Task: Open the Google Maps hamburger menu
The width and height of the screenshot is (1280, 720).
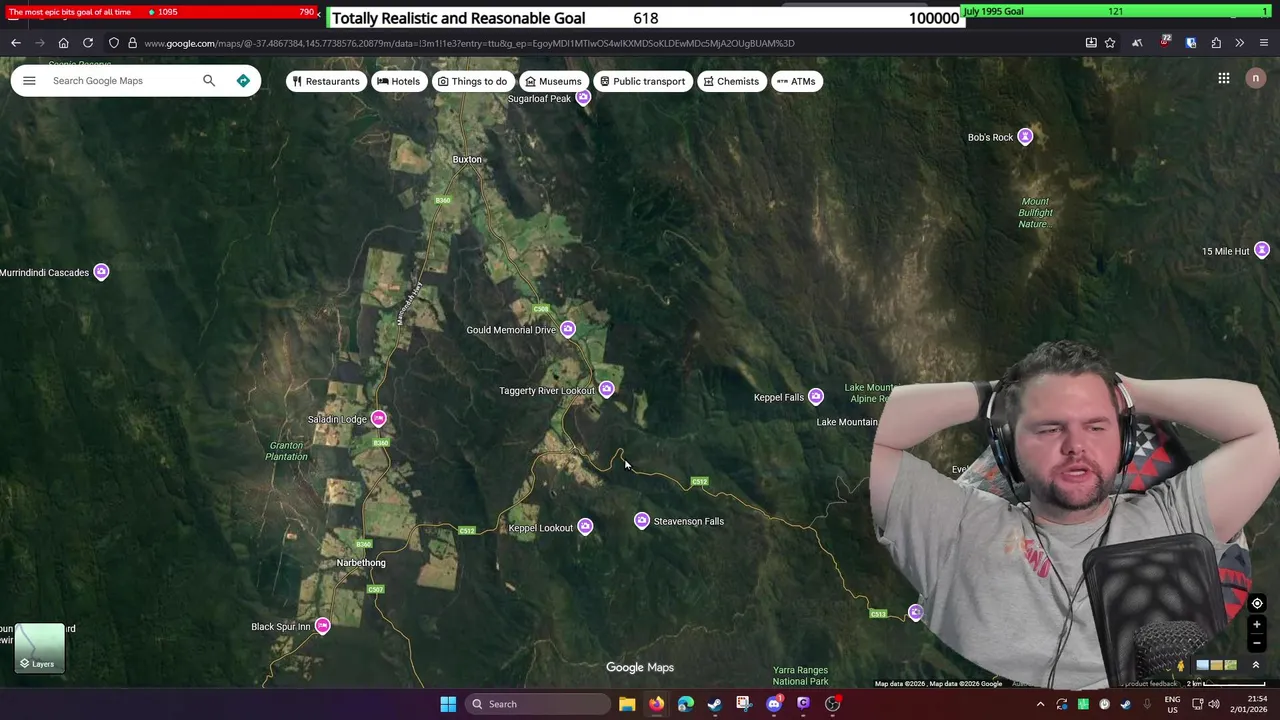Action: pyautogui.click(x=29, y=81)
